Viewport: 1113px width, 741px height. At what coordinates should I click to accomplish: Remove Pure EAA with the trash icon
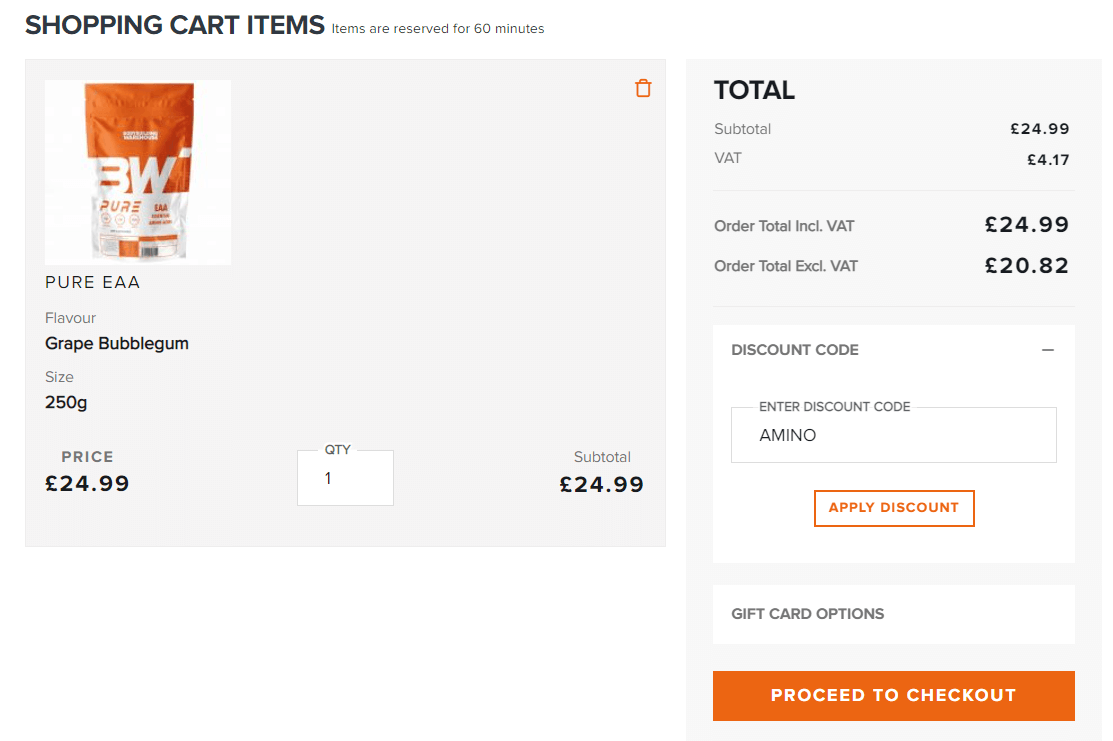[x=643, y=88]
